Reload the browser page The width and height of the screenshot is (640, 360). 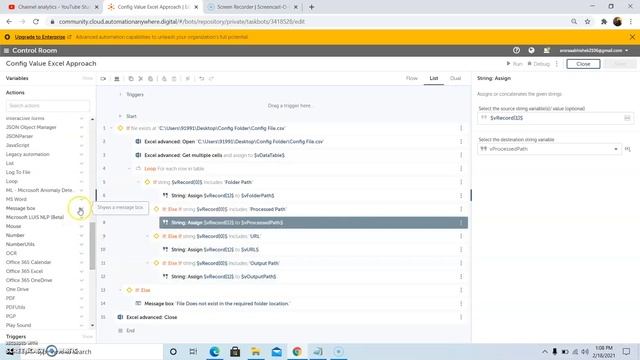pos(36,22)
